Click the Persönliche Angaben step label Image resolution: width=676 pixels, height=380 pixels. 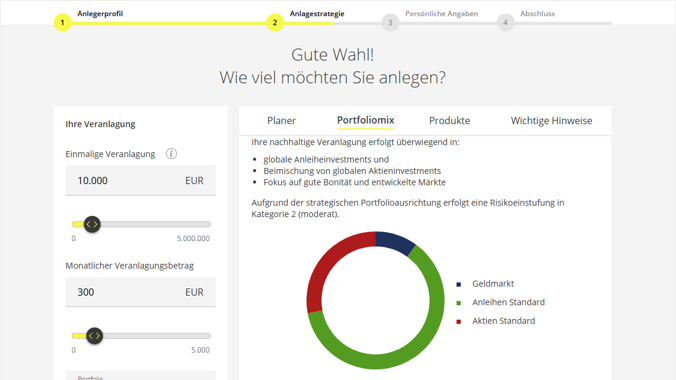pyautogui.click(x=441, y=14)
